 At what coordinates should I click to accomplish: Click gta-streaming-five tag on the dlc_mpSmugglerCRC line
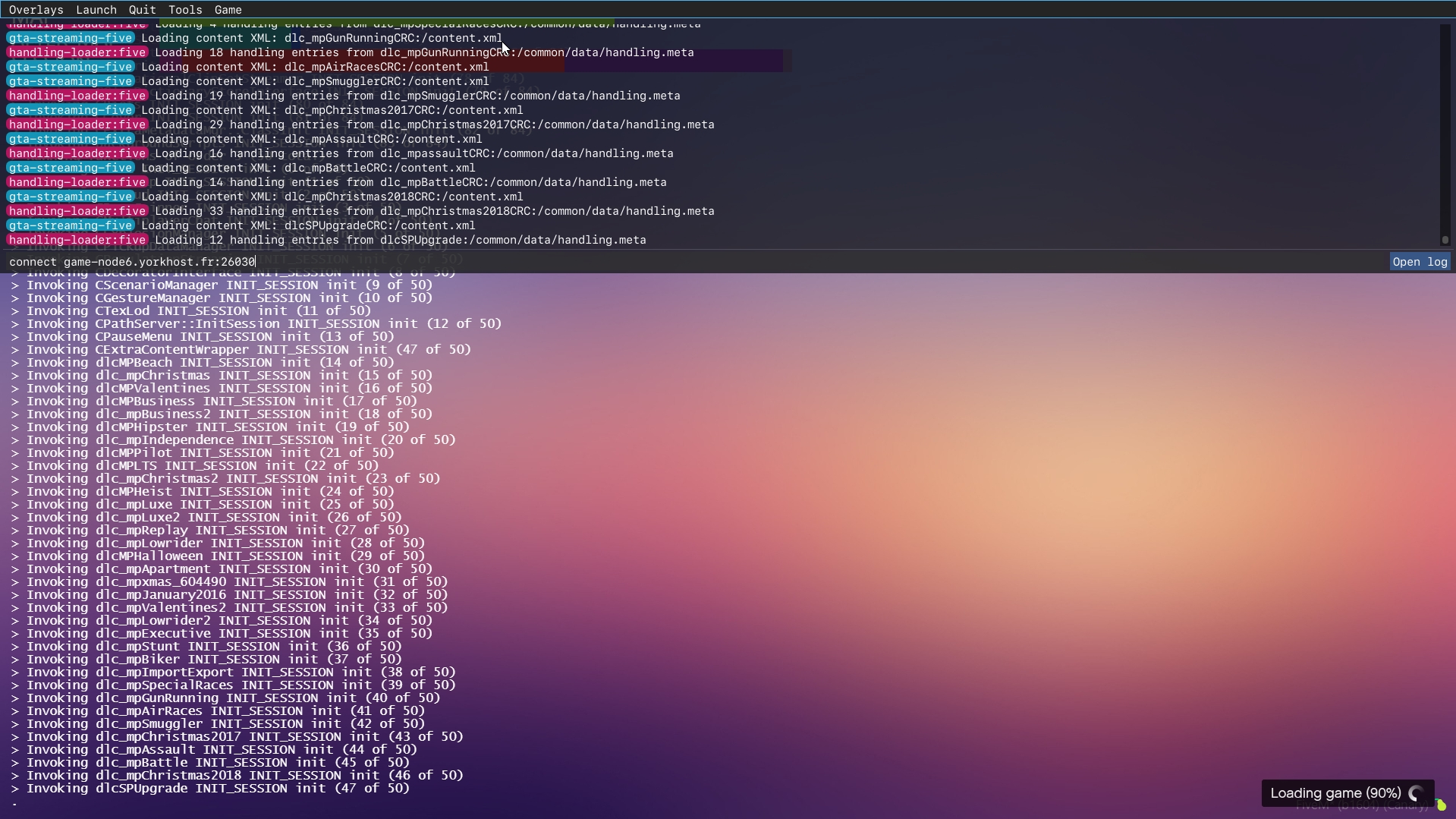pyautogui.click(x=71, y=81)
